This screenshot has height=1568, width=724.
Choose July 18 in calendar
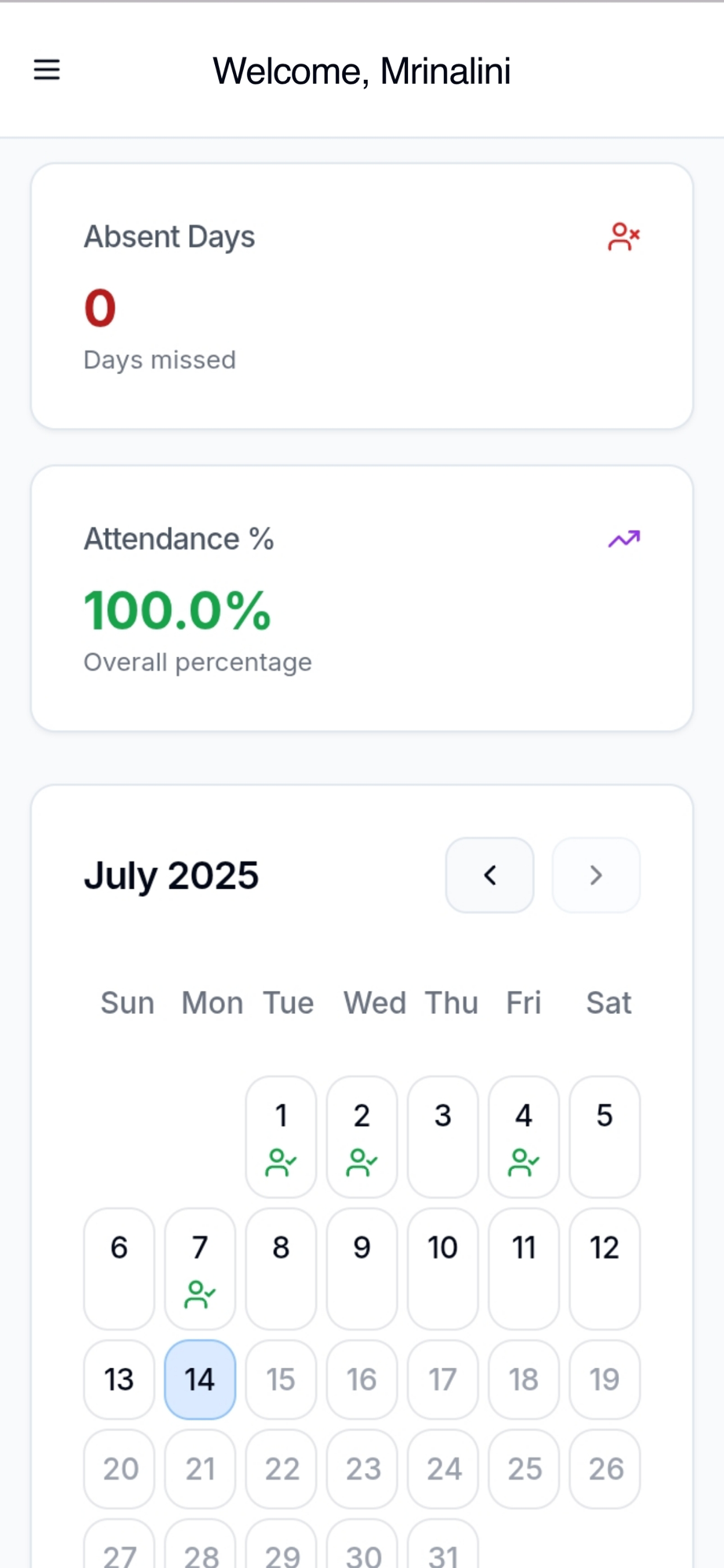pos(523,1379)
